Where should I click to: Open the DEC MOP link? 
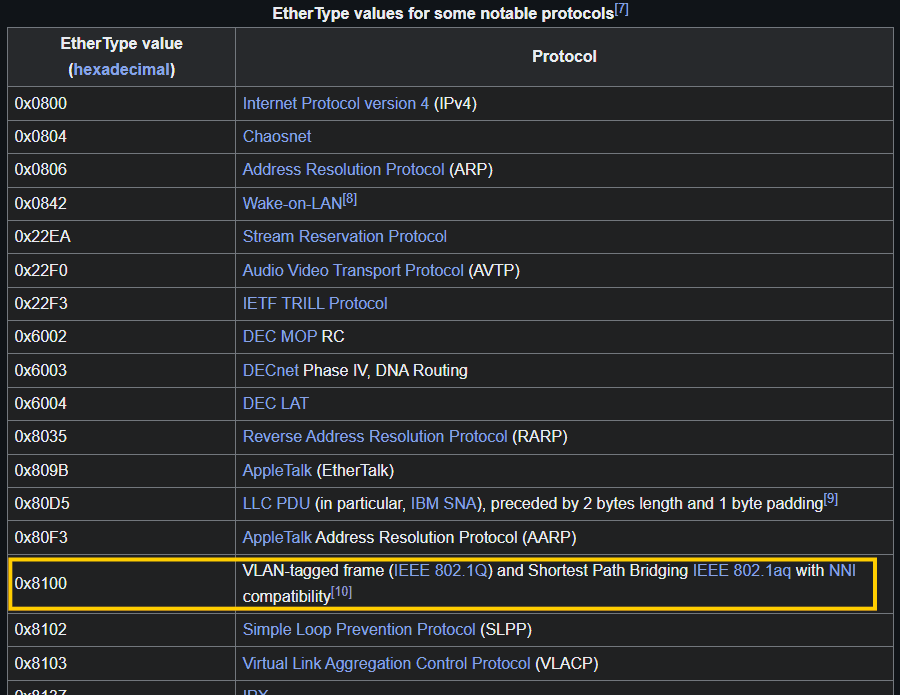[x=280, y=336]
